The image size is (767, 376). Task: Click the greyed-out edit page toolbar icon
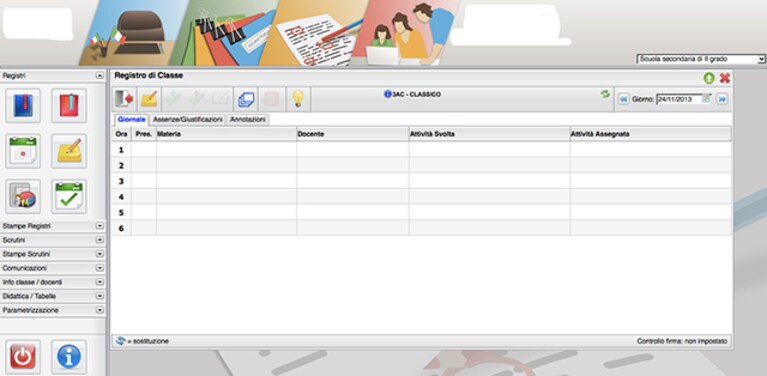(221, 99)
